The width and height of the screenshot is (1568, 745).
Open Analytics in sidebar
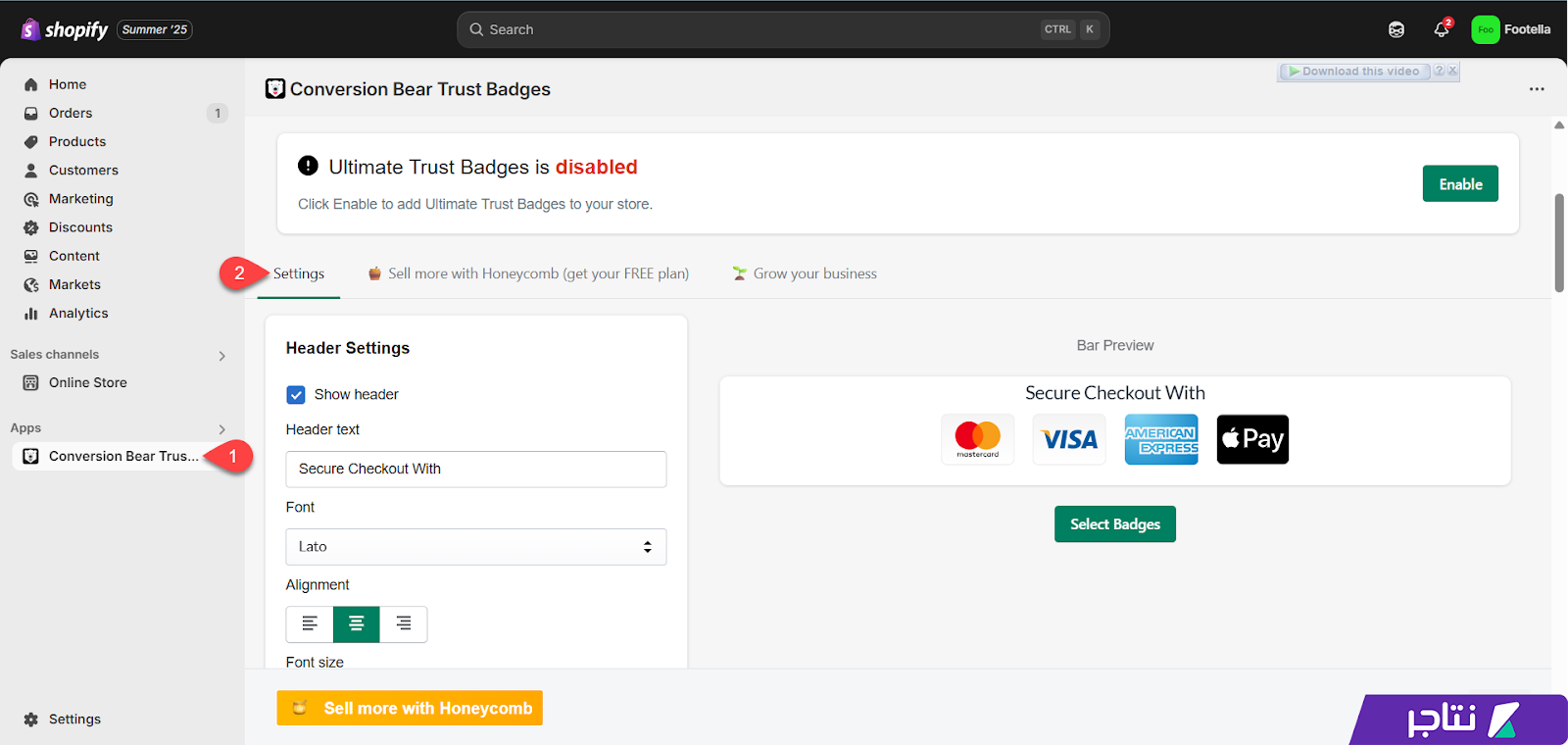coord(78,313)
